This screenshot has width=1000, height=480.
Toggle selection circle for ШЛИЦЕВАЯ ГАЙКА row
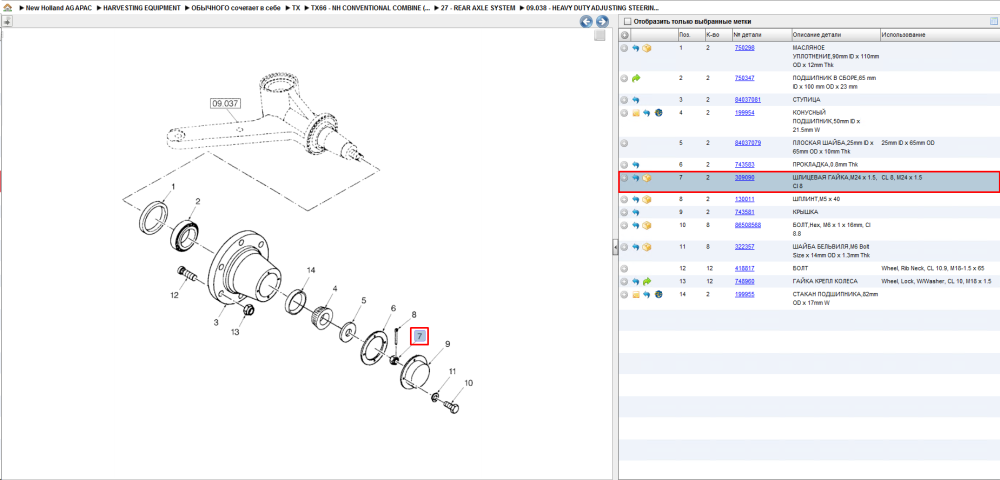click(x=624, y=178)
